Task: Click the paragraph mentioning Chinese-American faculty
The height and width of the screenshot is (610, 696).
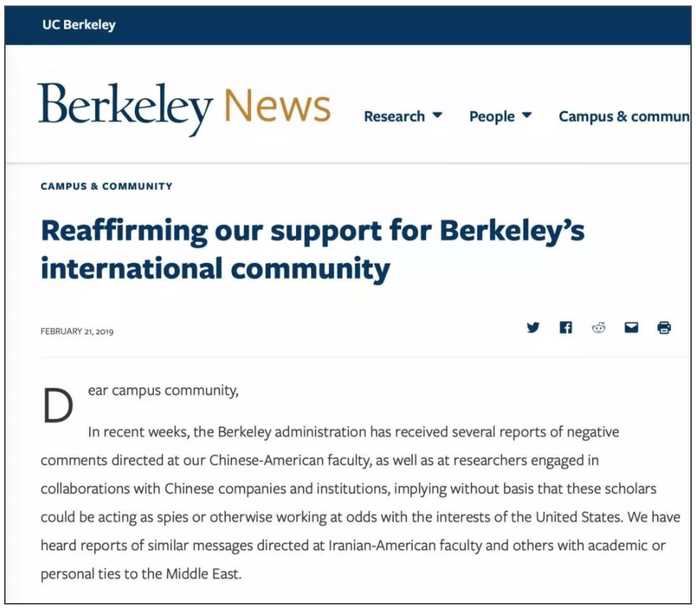Action: pos(360,503)
